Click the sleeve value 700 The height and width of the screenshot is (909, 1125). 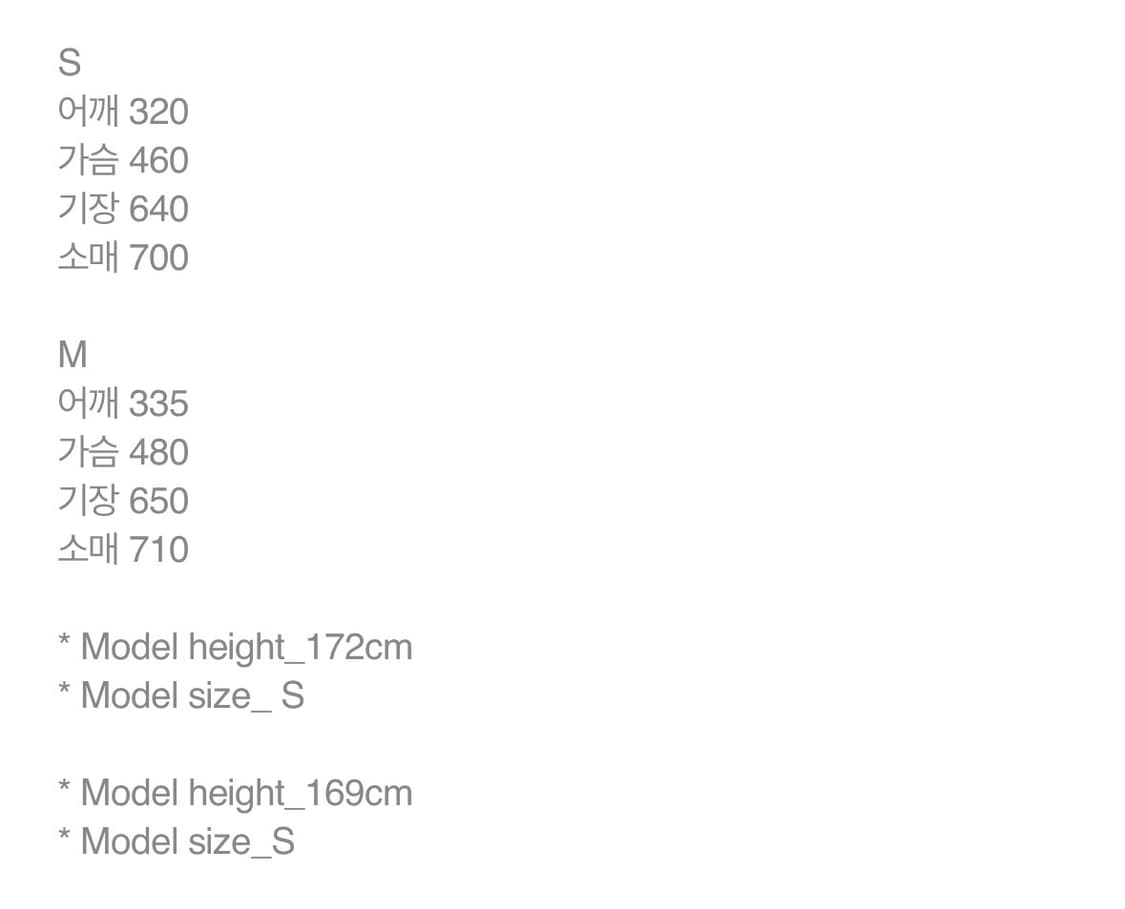pyautogui.click(x=158, y=258)
